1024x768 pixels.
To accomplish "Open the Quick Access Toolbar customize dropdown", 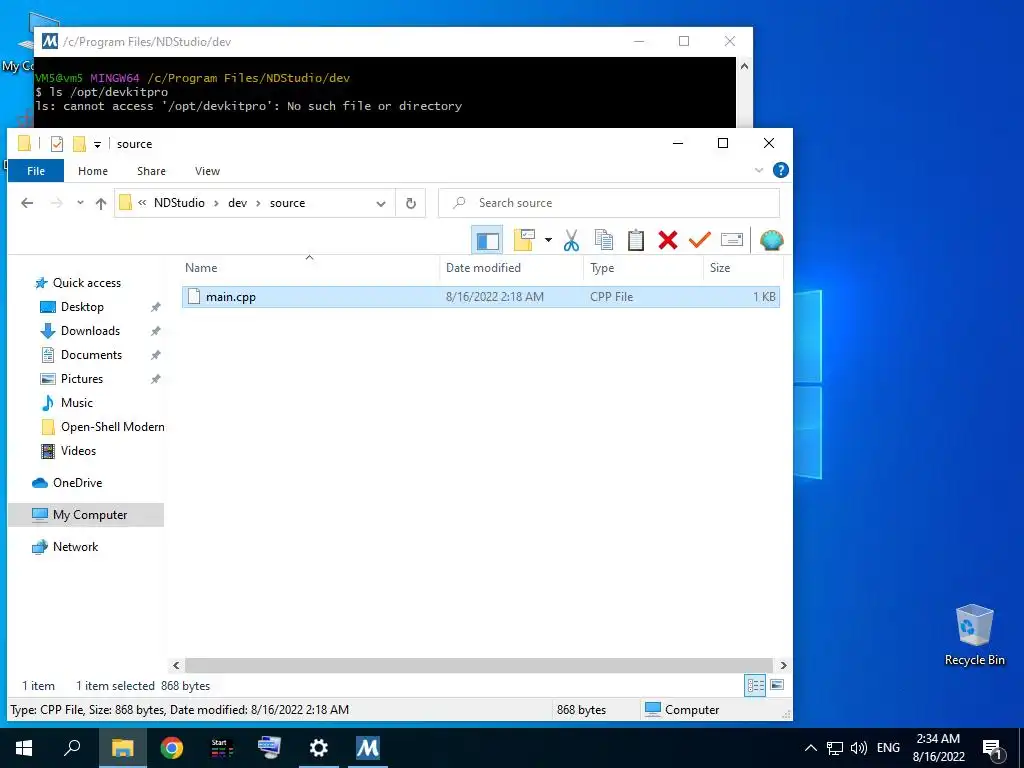I will 97,144.
